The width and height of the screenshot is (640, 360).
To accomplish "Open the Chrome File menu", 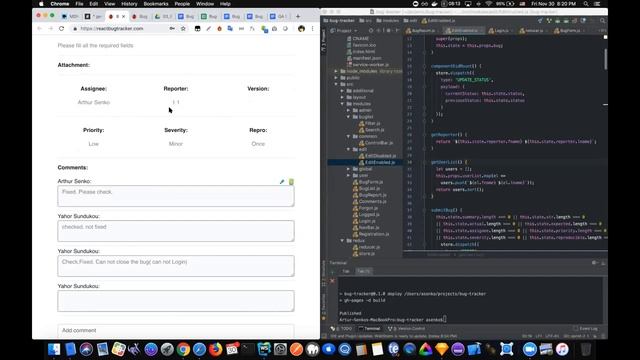I will (x=79, y=4).
